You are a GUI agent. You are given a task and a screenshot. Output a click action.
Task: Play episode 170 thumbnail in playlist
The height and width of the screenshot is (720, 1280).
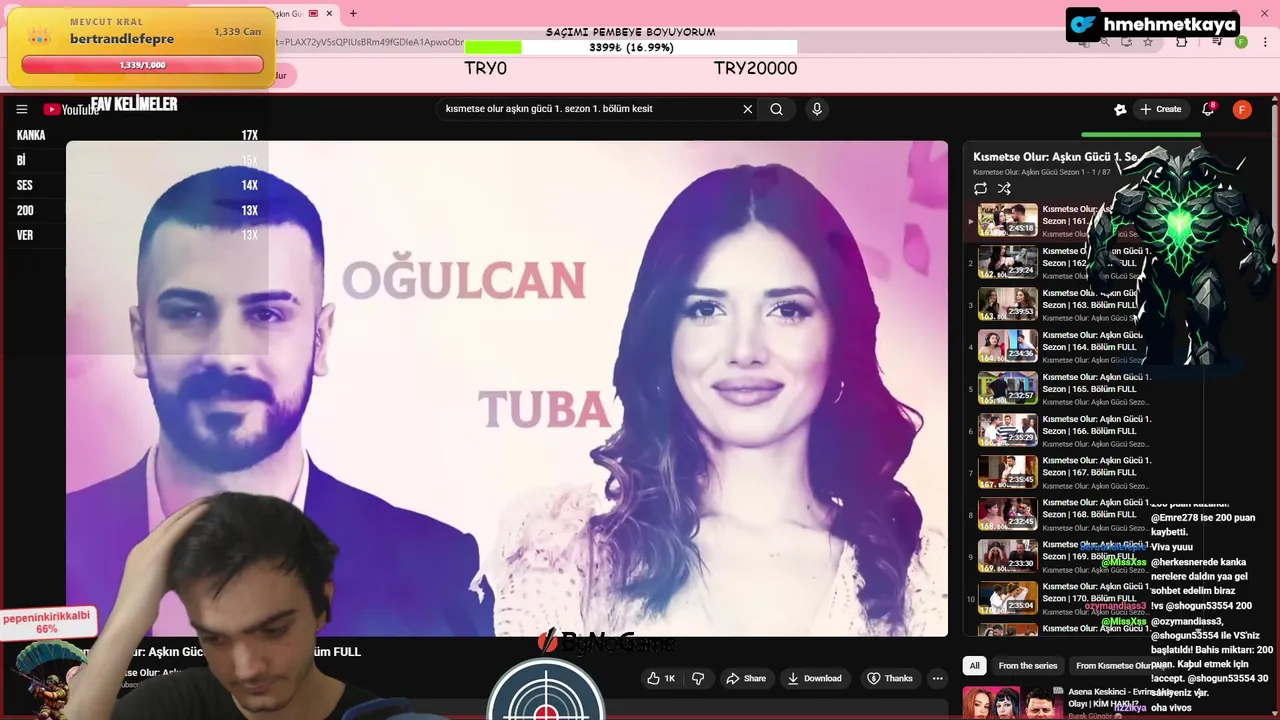click(x=1007, y=598)
